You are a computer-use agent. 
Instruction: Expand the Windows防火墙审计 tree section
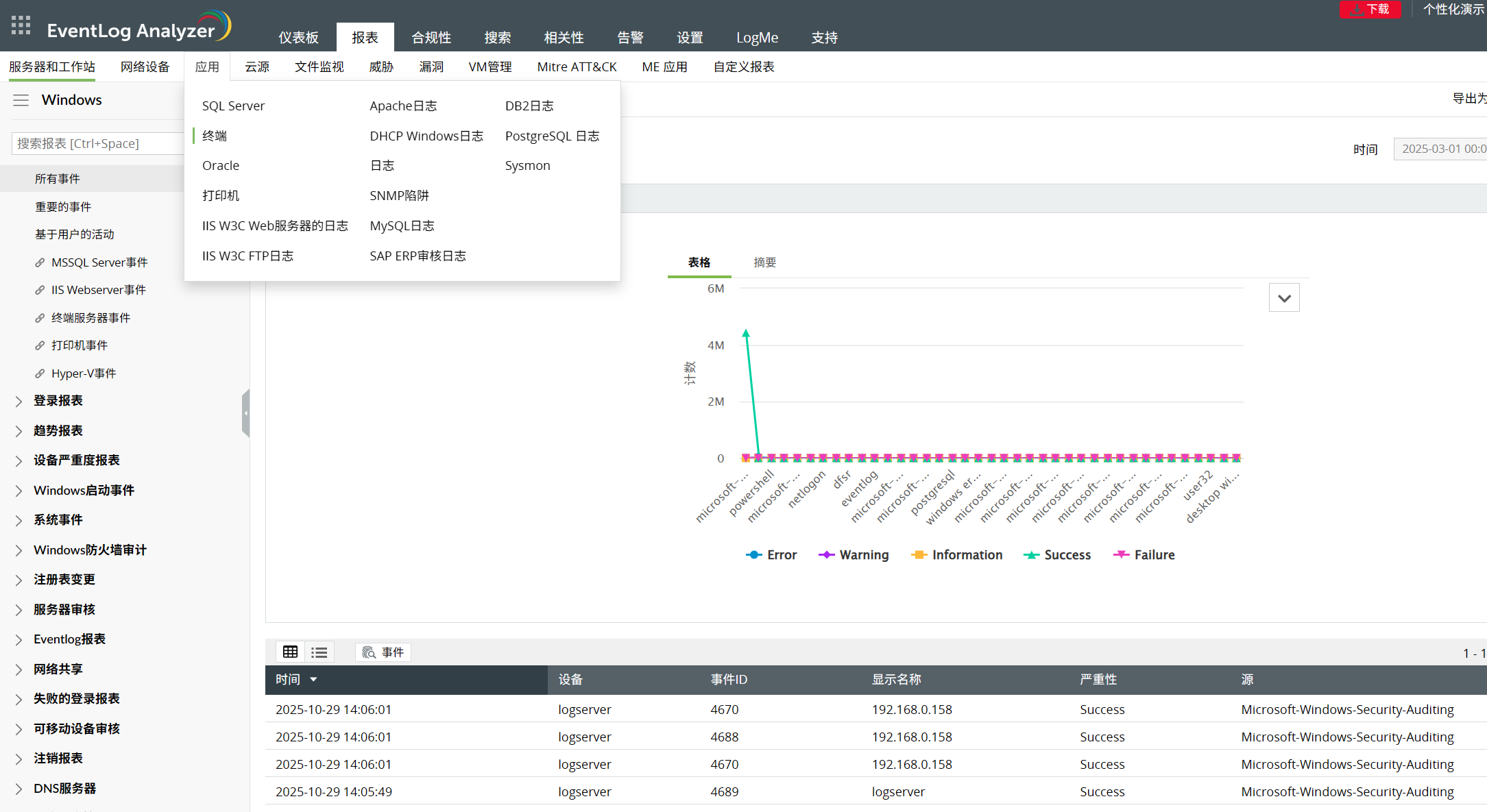(19, 550)
